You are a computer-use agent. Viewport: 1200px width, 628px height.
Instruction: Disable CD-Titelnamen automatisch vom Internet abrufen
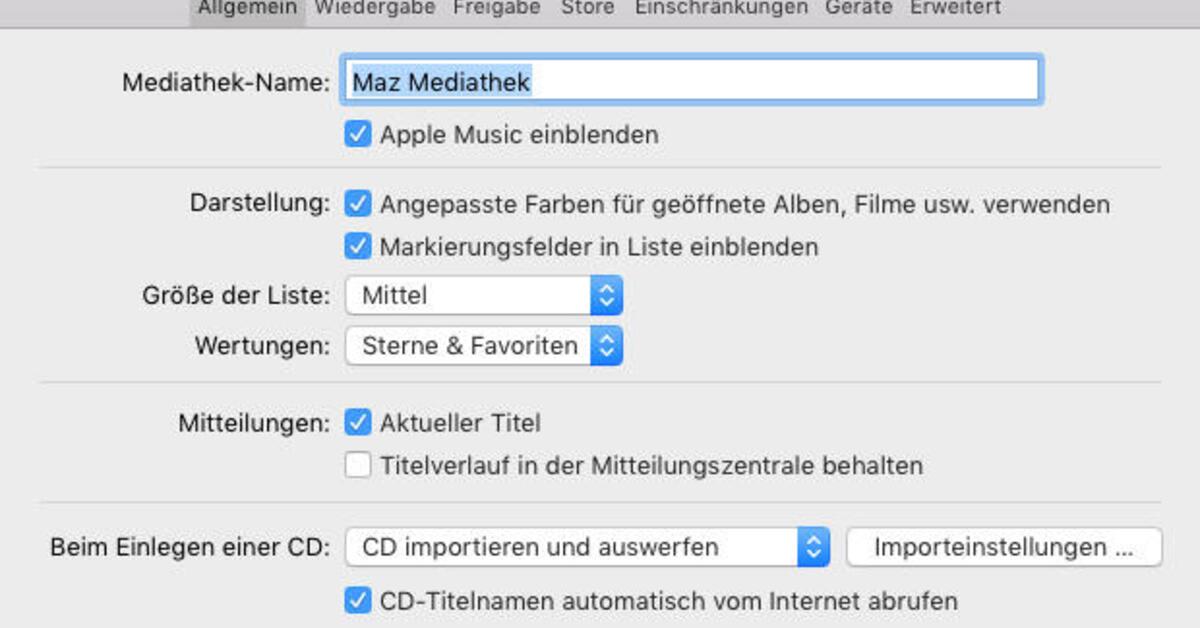tap(357, 601)
